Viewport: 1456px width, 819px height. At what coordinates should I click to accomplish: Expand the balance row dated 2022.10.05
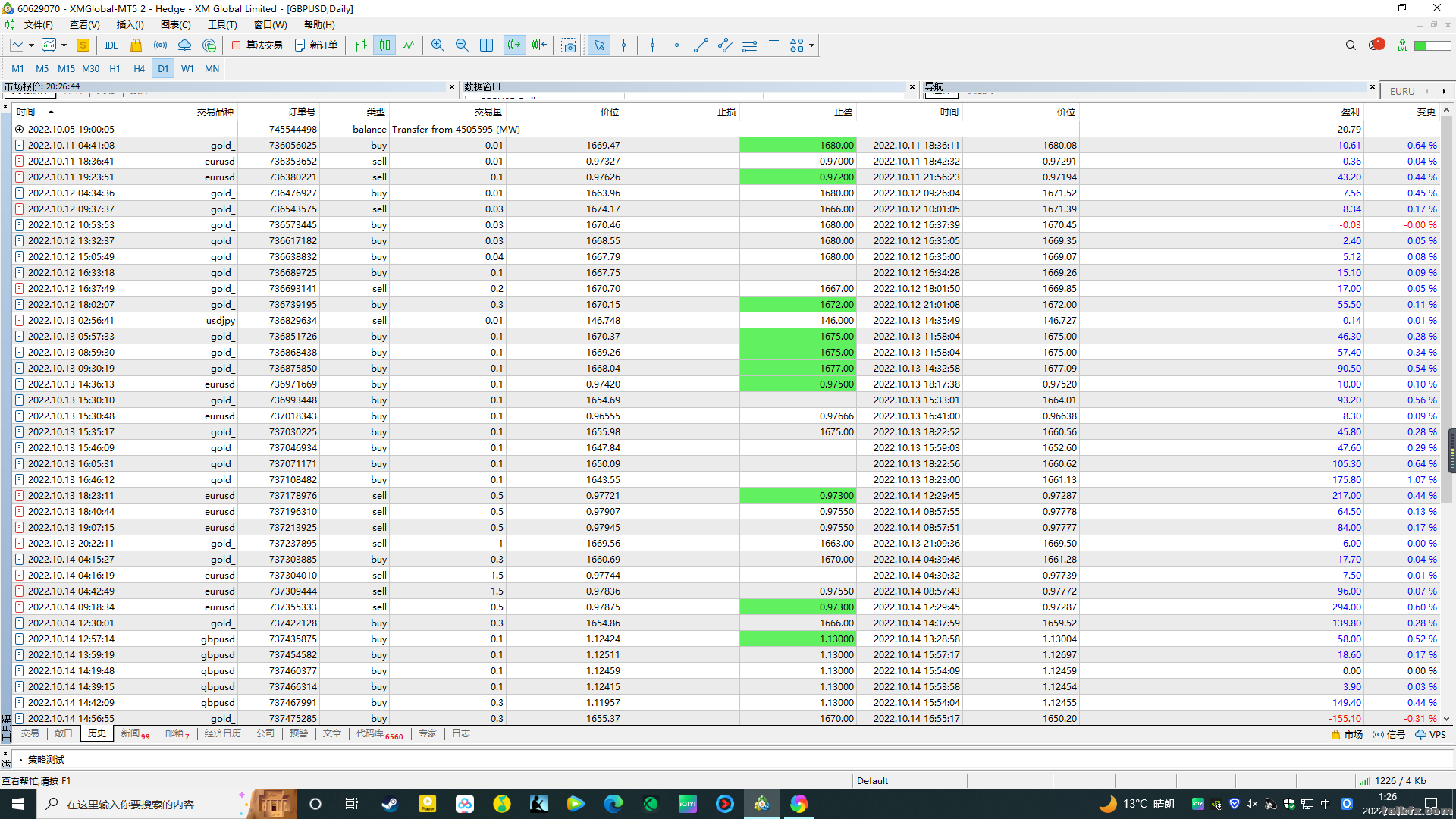pos(20,130)
